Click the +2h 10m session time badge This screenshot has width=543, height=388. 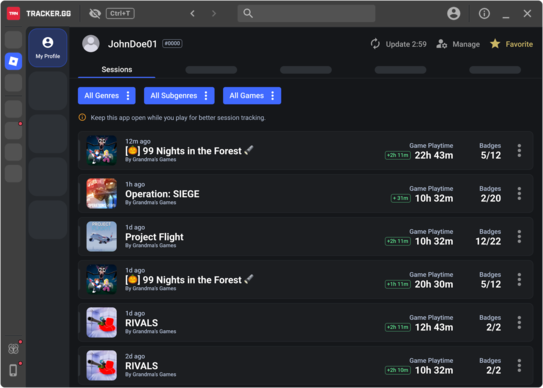[398, 370]
